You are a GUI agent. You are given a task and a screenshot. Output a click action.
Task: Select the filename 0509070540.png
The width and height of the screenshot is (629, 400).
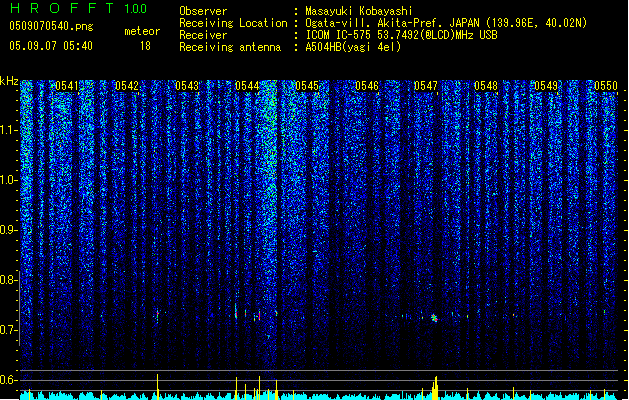(x=51, y=26)
